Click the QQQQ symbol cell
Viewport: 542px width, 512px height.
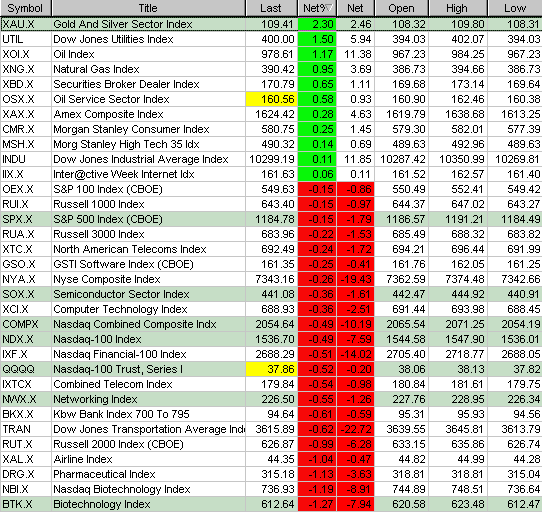tap(26, 369)
